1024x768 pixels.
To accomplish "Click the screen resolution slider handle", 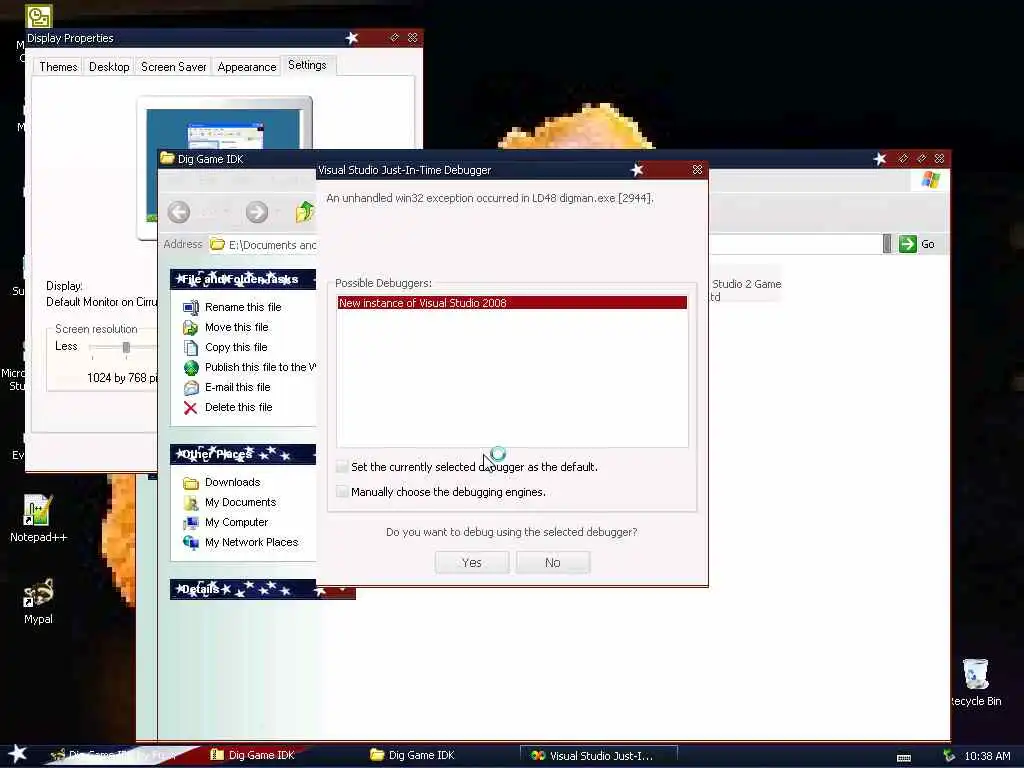I will (x=126, y=347).
